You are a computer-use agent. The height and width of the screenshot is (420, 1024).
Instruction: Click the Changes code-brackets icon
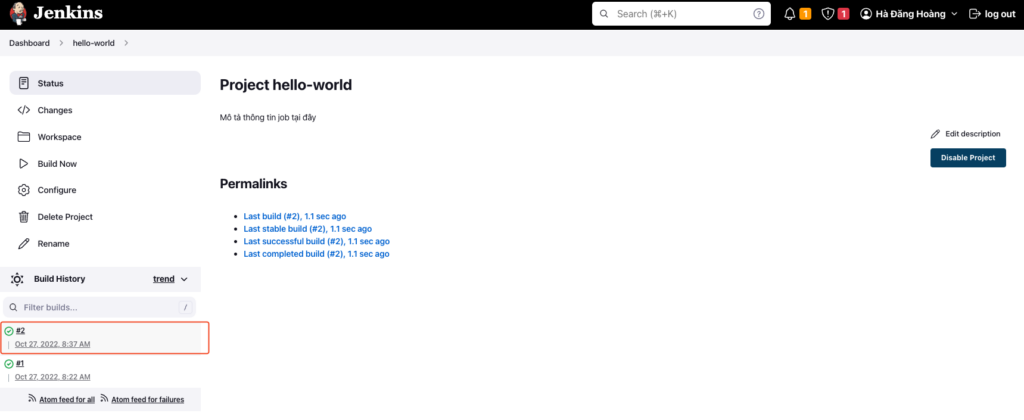pos(24,110)
